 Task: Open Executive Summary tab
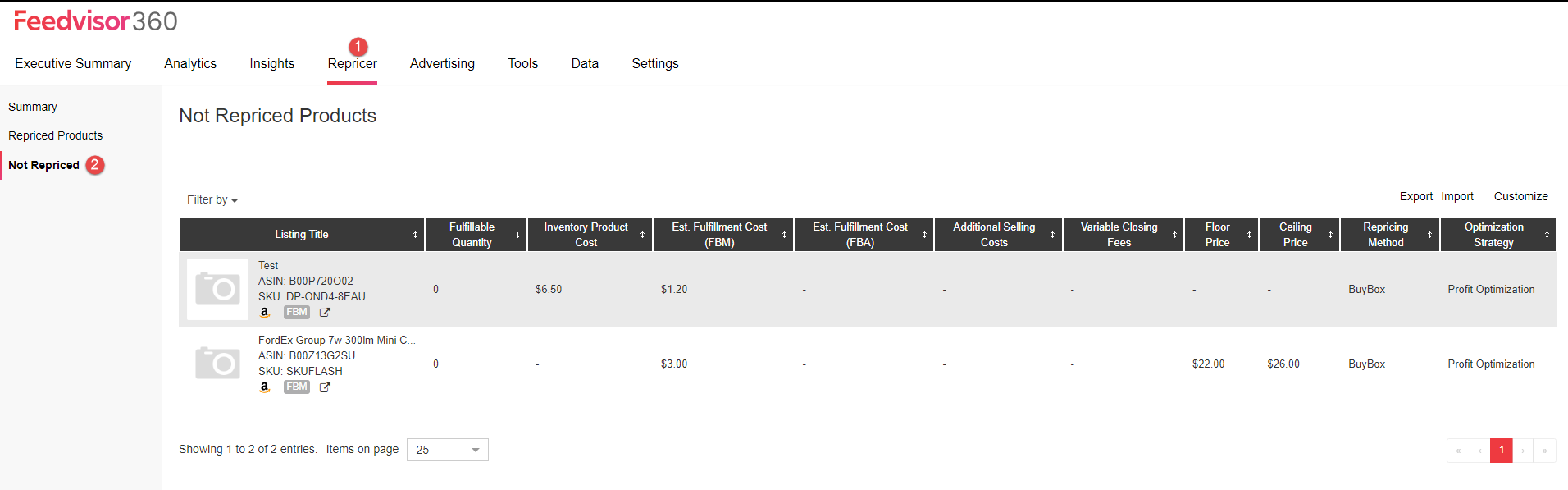(x=73, y=64)
